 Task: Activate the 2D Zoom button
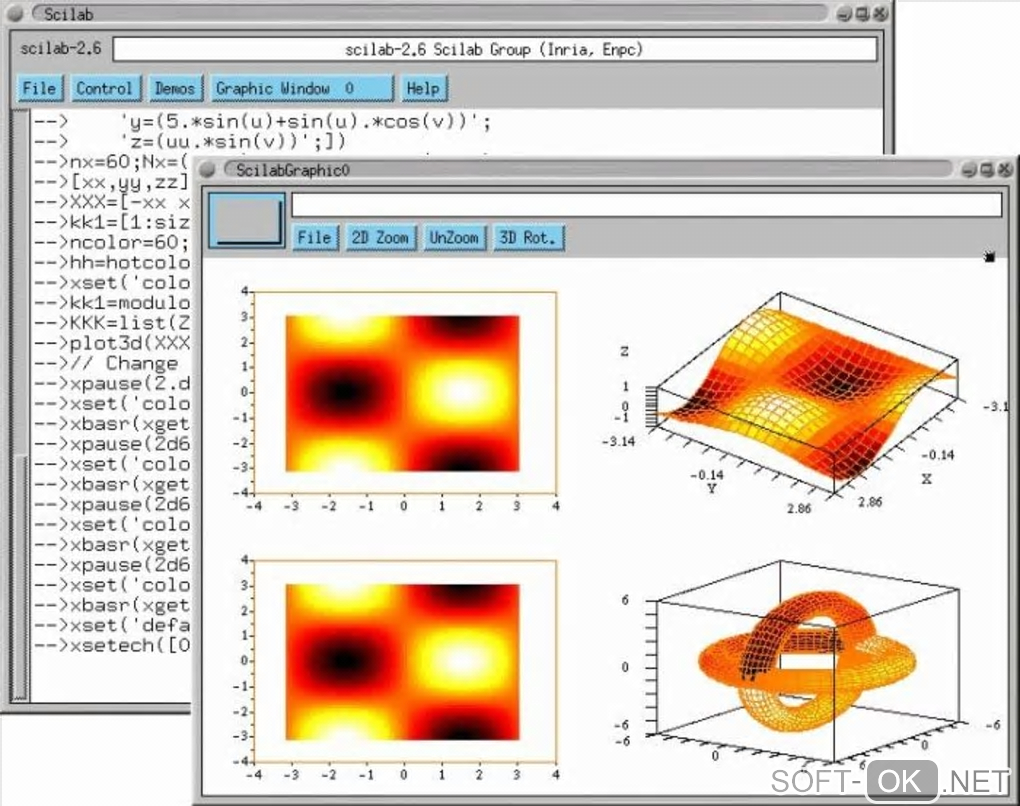pyautogui.click(x=381, y=237)
